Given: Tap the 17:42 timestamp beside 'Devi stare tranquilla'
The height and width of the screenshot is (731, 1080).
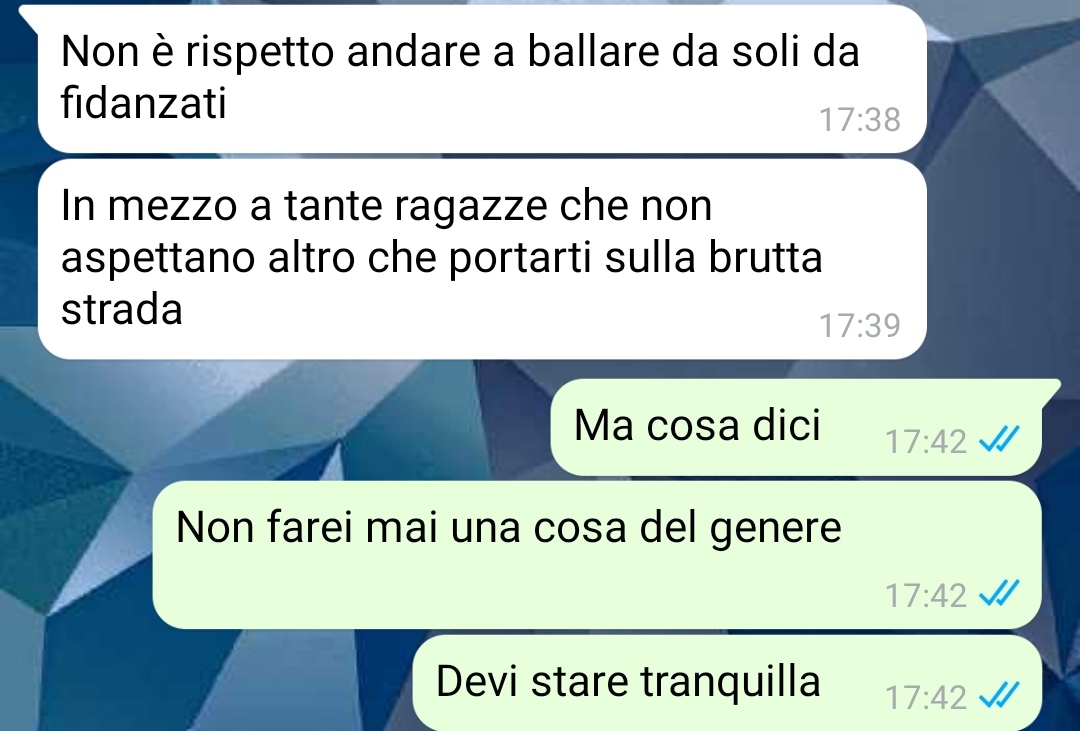Looking at the screenshot, I should (926, 697).
